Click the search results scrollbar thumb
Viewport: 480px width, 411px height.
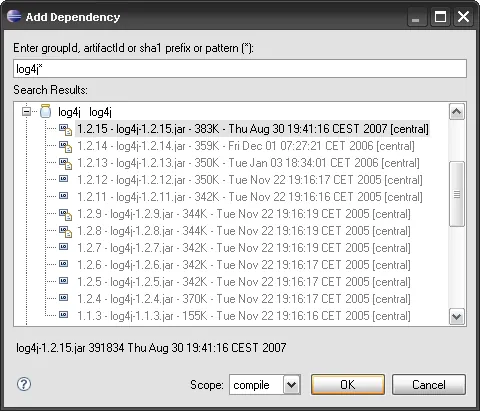(457, 194)
